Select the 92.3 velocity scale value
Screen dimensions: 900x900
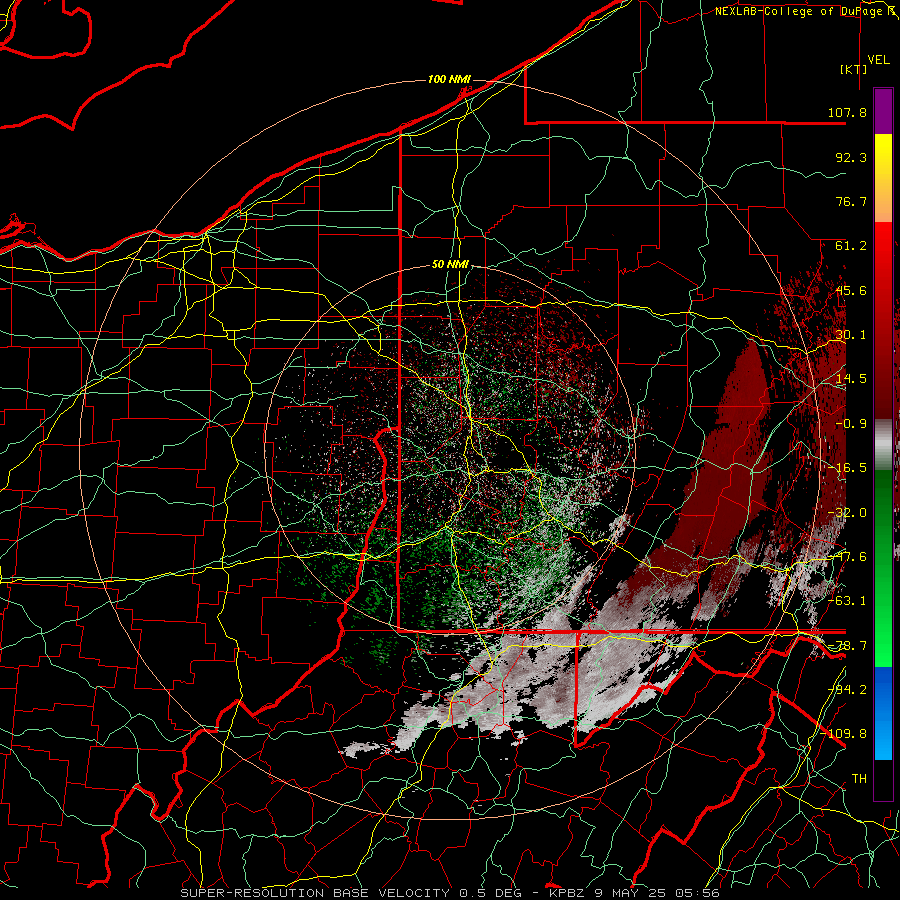pos(851,157)
